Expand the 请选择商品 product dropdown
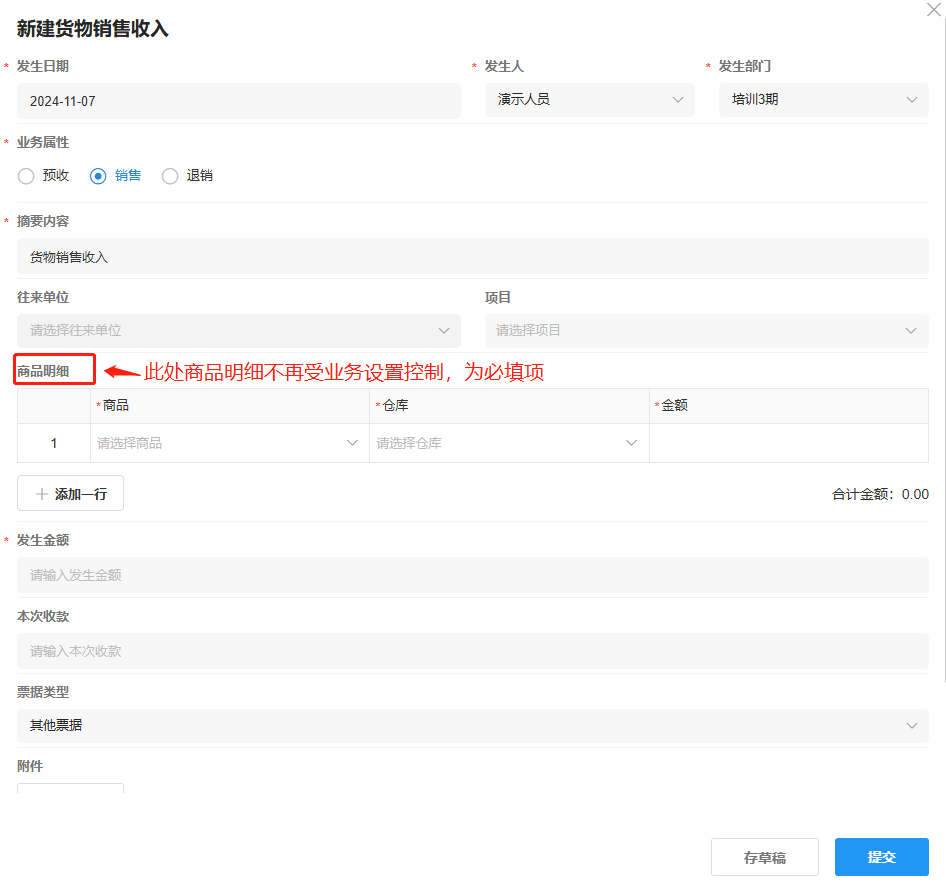This screenshot has height=882, width=946. point(230,442)
